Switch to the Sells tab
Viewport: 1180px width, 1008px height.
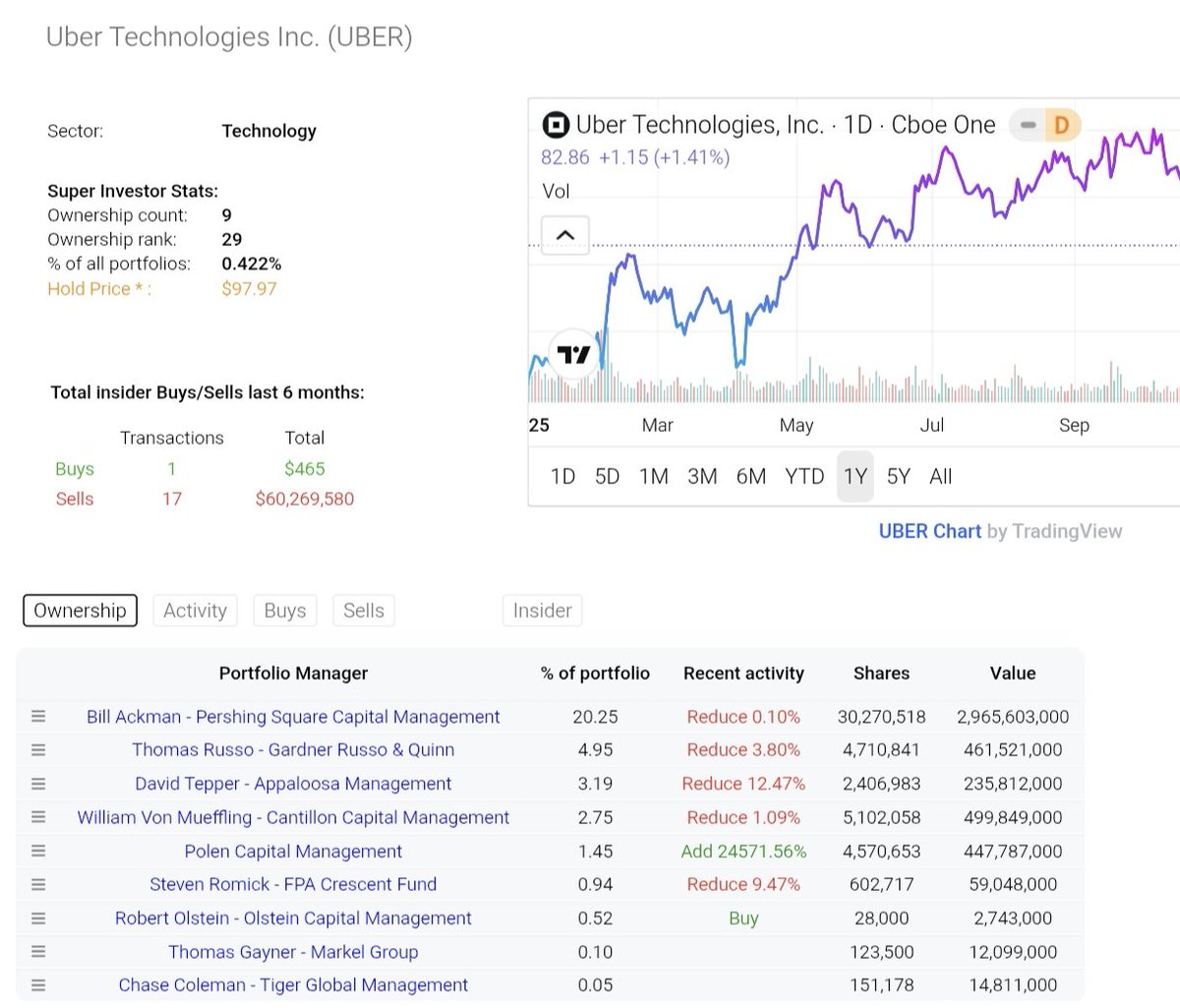[x=364, y=611]
